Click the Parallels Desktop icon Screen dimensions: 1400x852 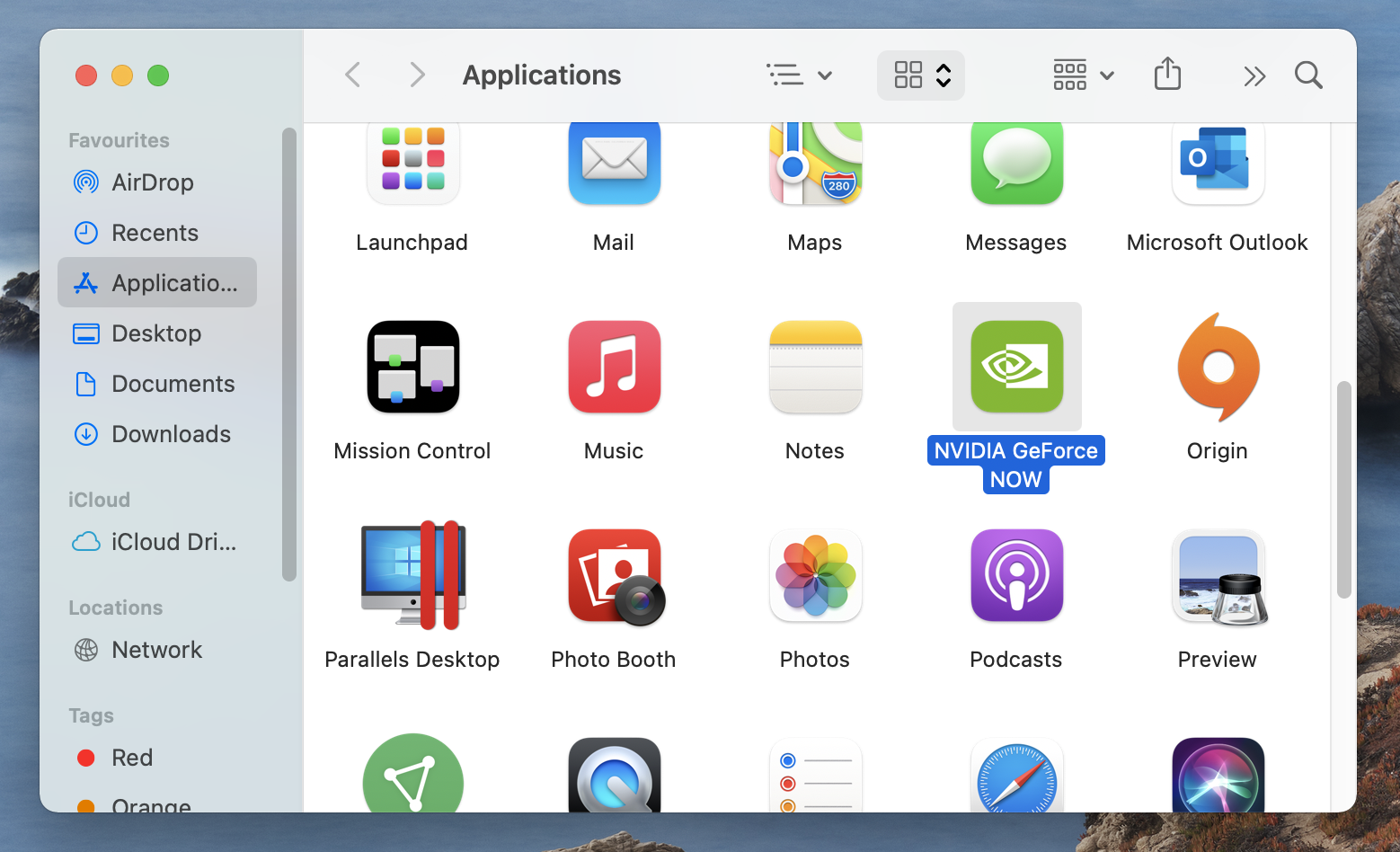tap(412, 575)
